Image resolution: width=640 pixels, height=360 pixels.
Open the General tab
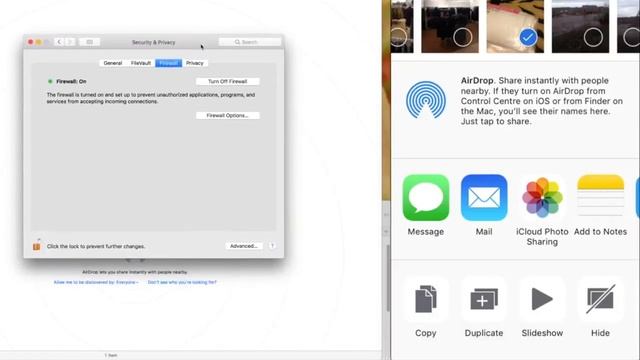point(113,63)
